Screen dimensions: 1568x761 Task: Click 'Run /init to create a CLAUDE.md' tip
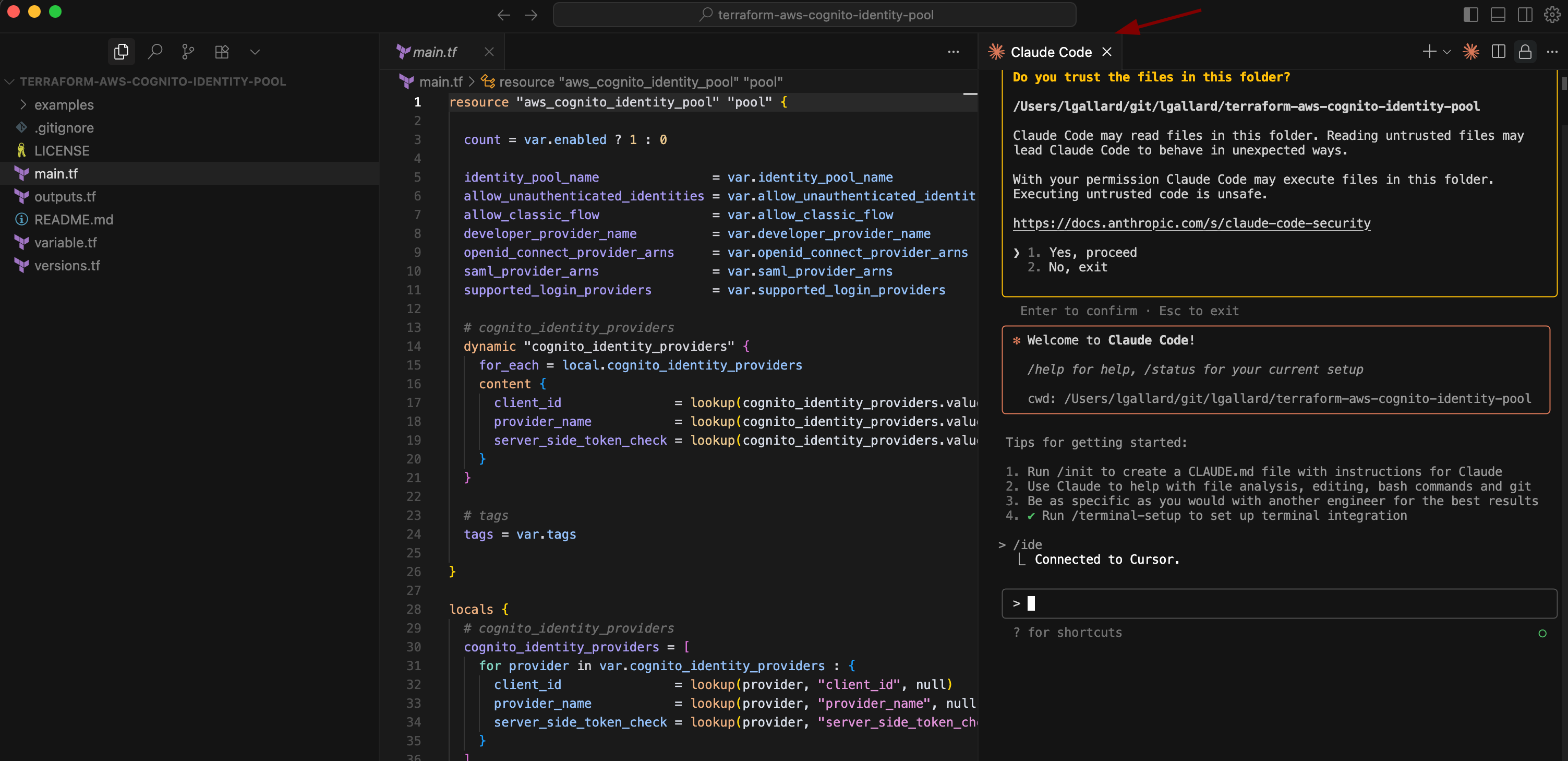click(1264, 472)
